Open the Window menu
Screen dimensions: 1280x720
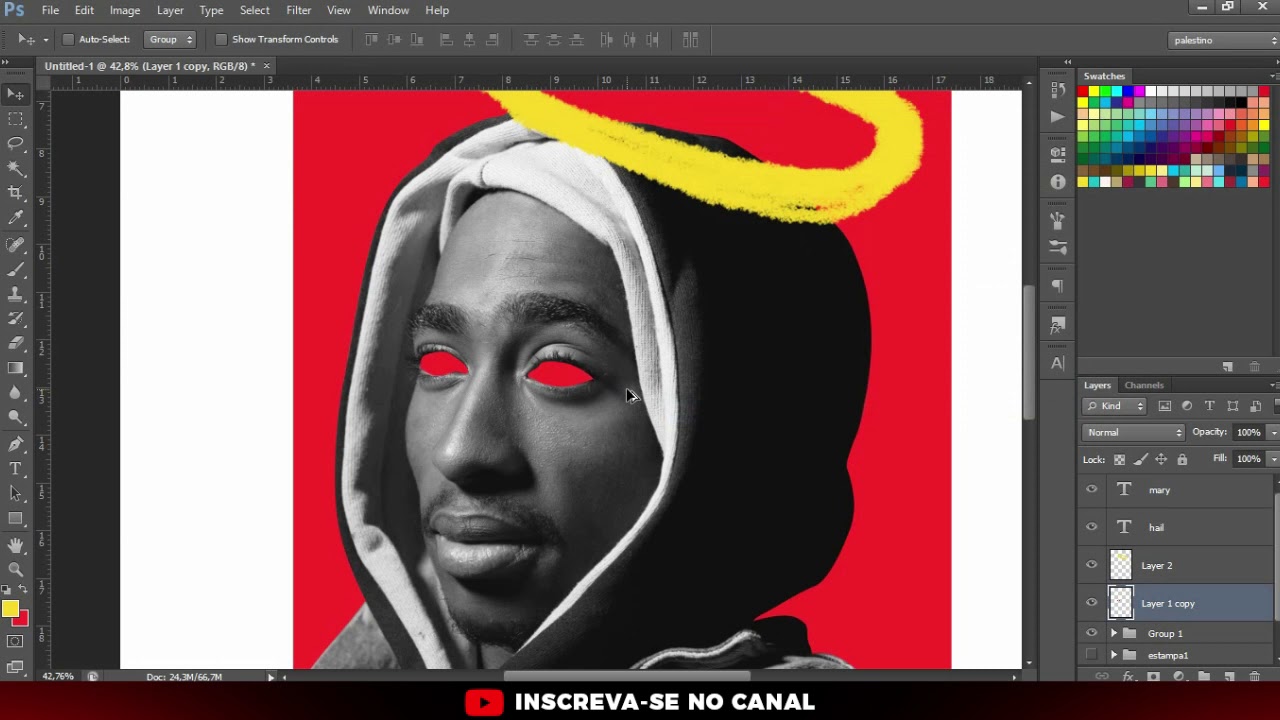coord(388,10)
